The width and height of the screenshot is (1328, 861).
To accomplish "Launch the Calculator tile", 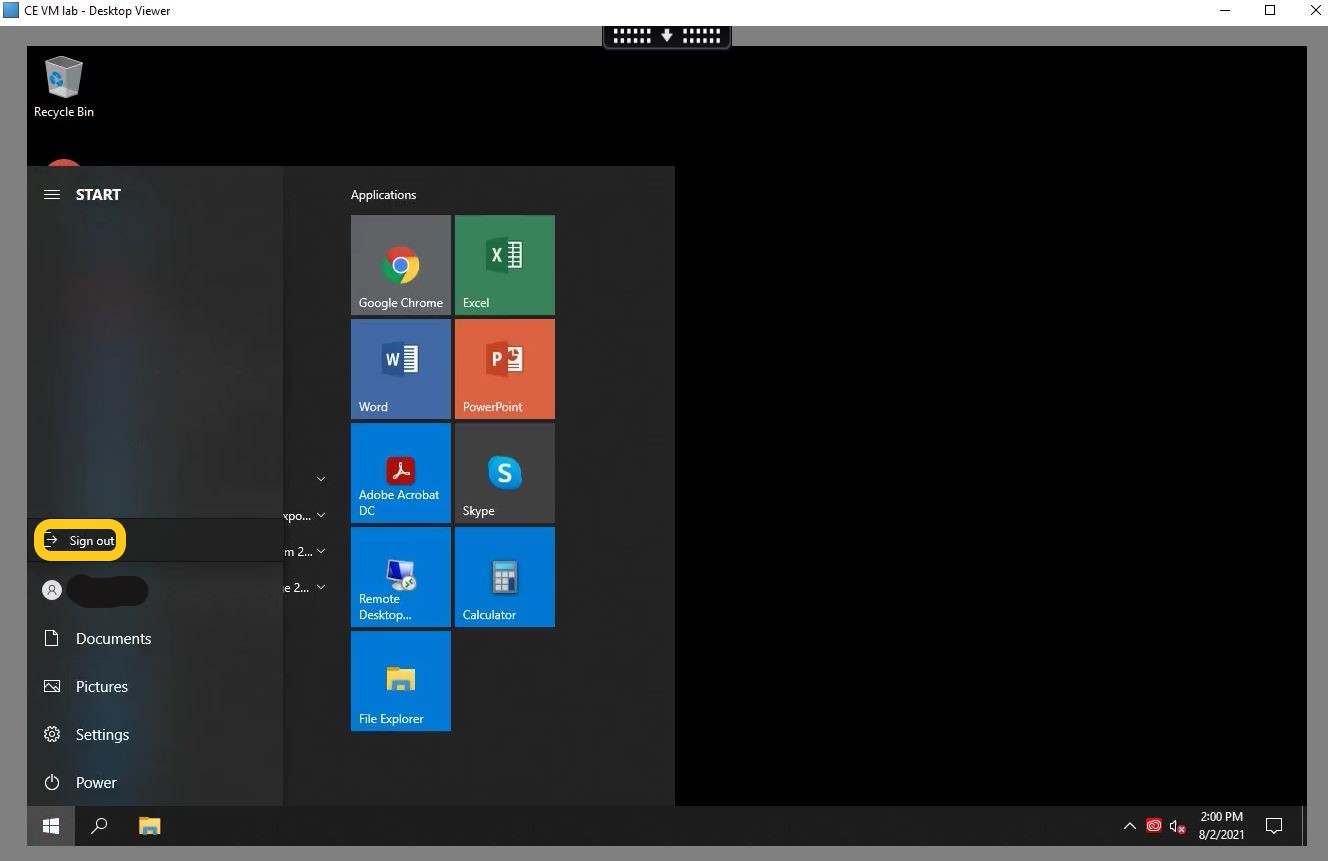I will pyautogui.click(x=504, y=577).
